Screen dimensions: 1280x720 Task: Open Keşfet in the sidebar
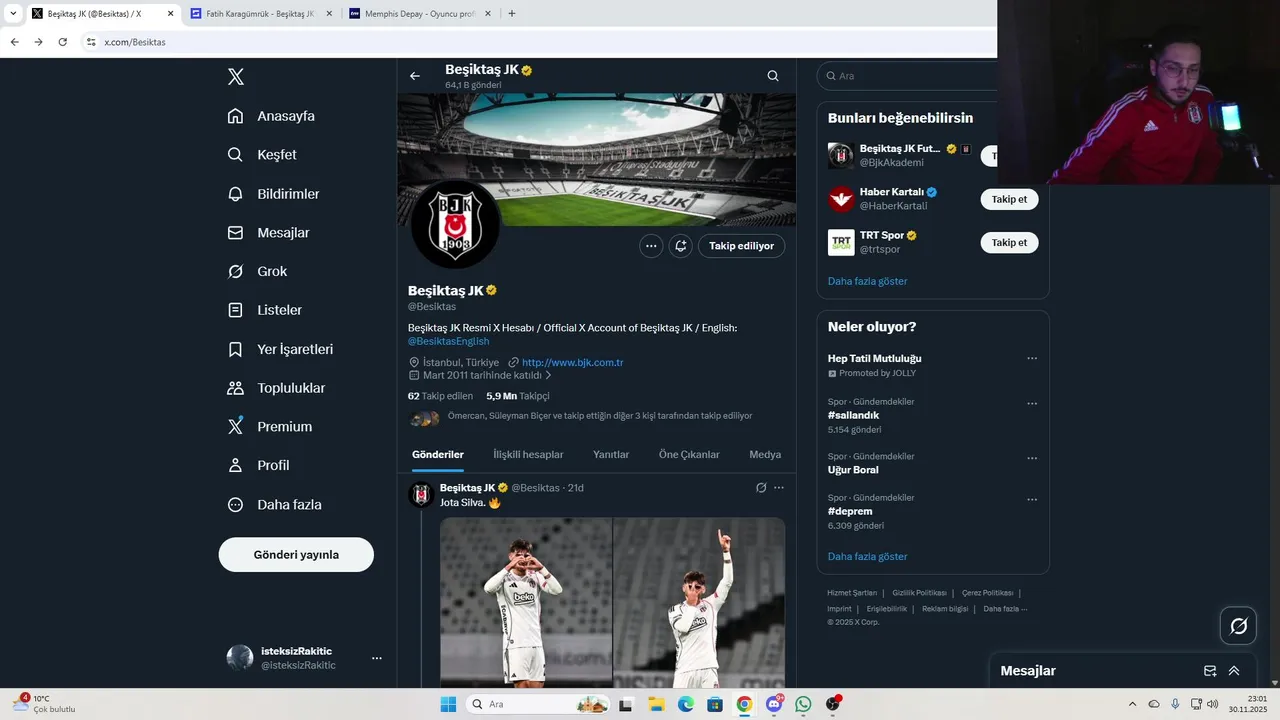coord(262,155)
